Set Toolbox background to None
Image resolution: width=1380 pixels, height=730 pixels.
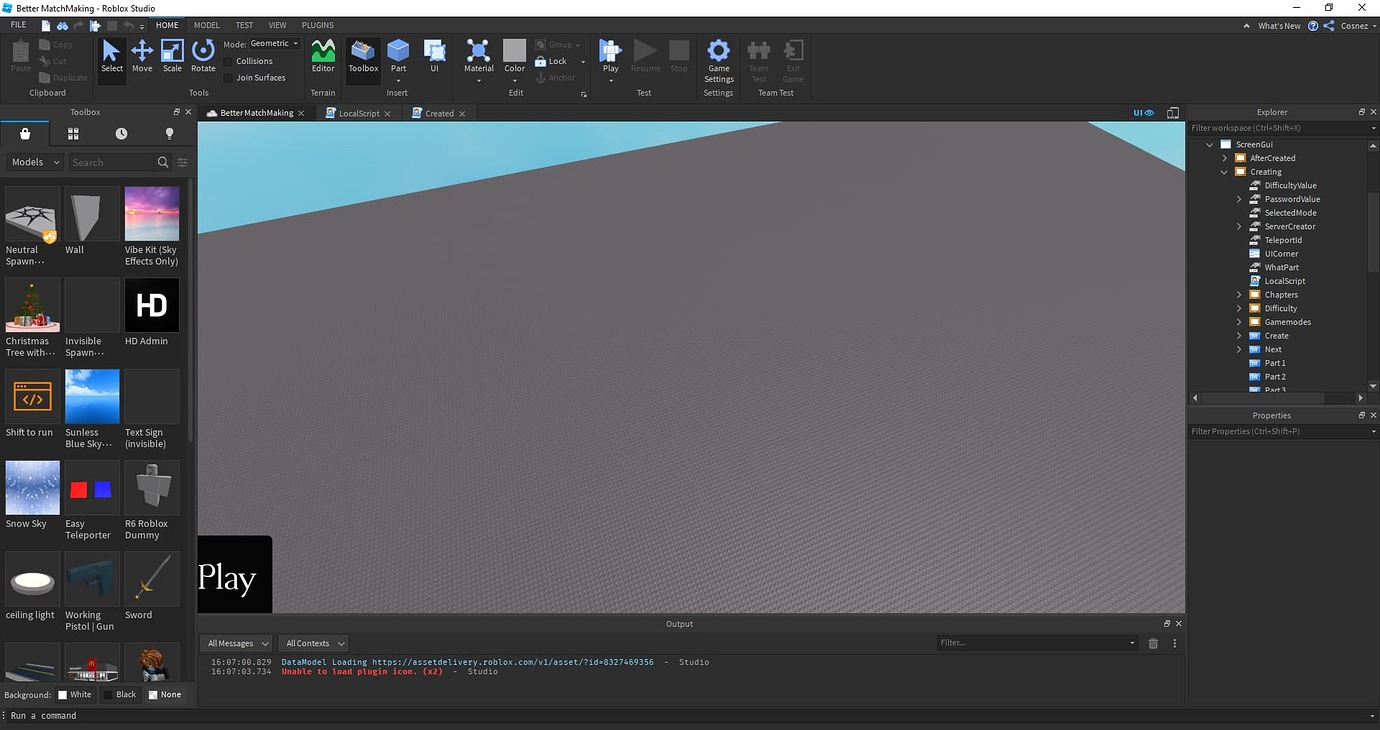coord(165,694)
